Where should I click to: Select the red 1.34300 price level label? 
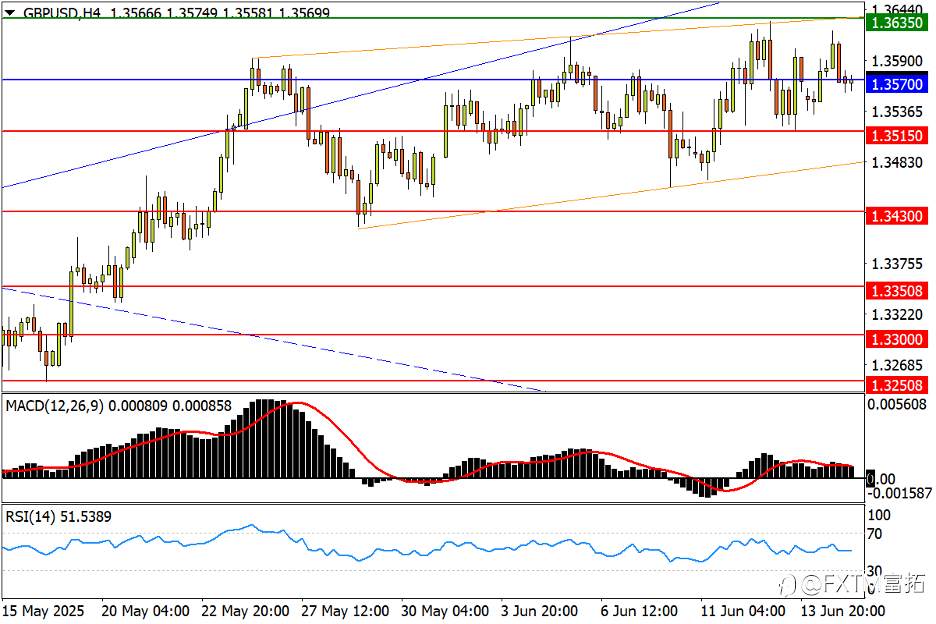tap(897, 216)
